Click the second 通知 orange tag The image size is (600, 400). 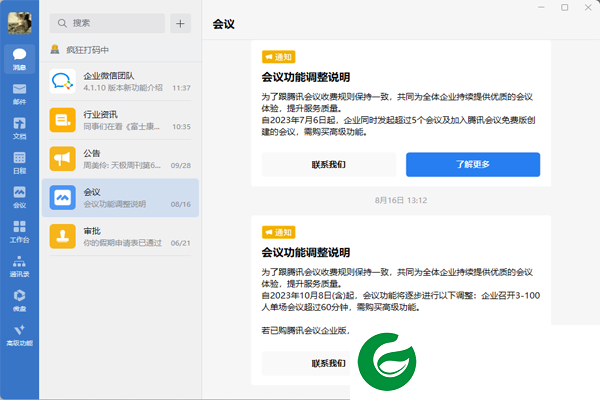(279, 232)
